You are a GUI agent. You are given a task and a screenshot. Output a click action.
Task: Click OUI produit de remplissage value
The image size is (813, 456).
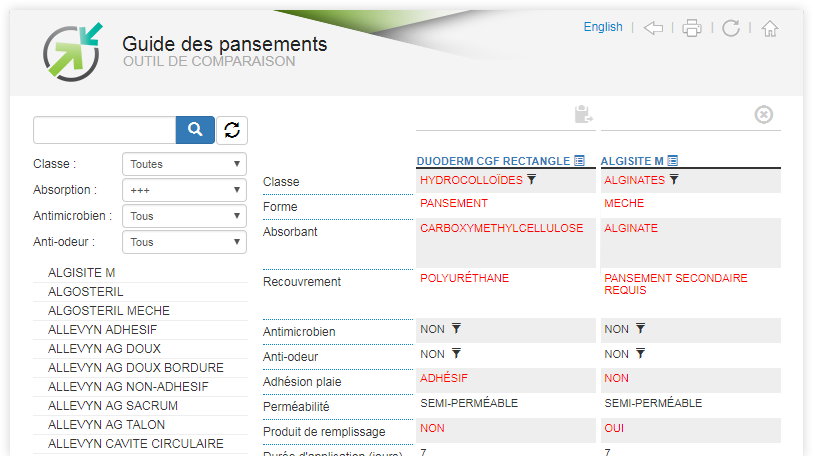pos(614,429)
